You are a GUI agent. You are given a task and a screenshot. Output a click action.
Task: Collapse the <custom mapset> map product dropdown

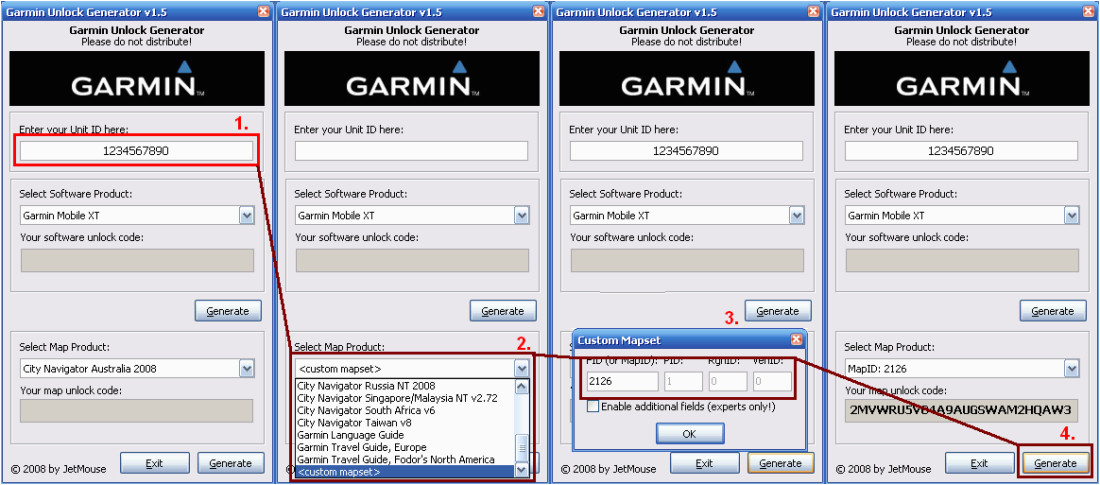tap(521, 368)
